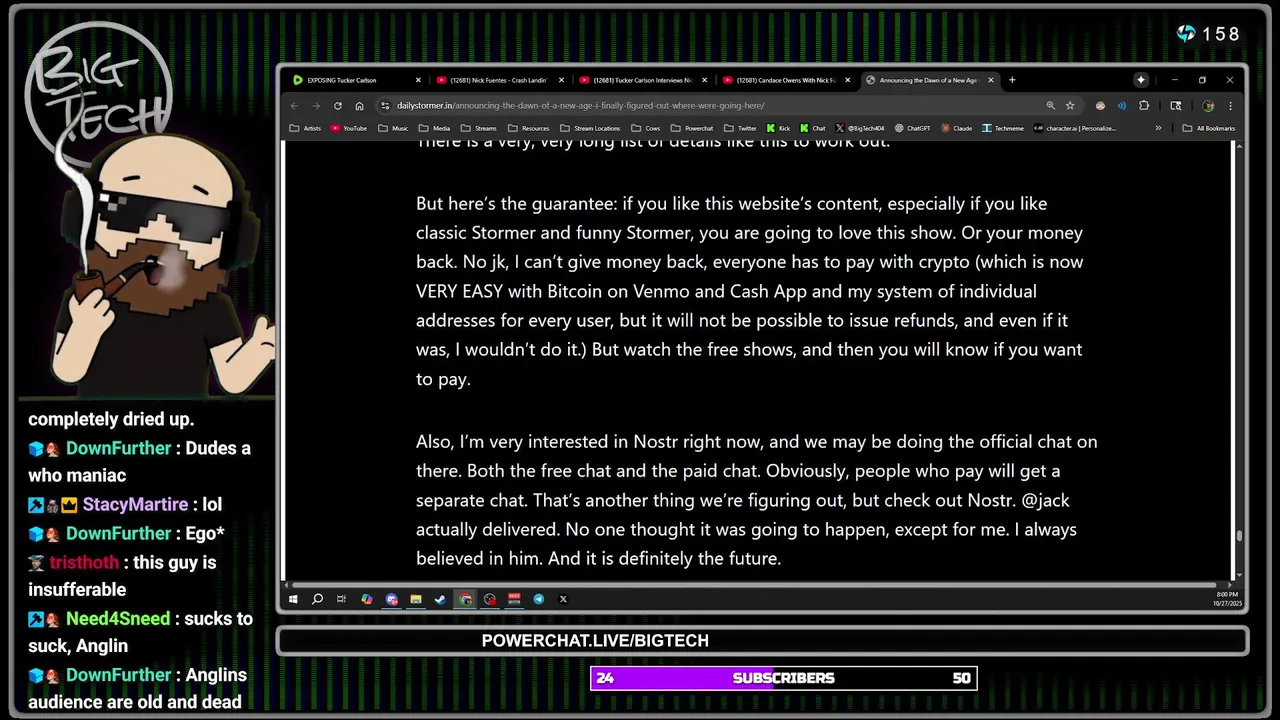The height and width of the screenshot is (720, 1280).
Task: Open the Techmeme bookmark
Action: [x=1003, y=128]
